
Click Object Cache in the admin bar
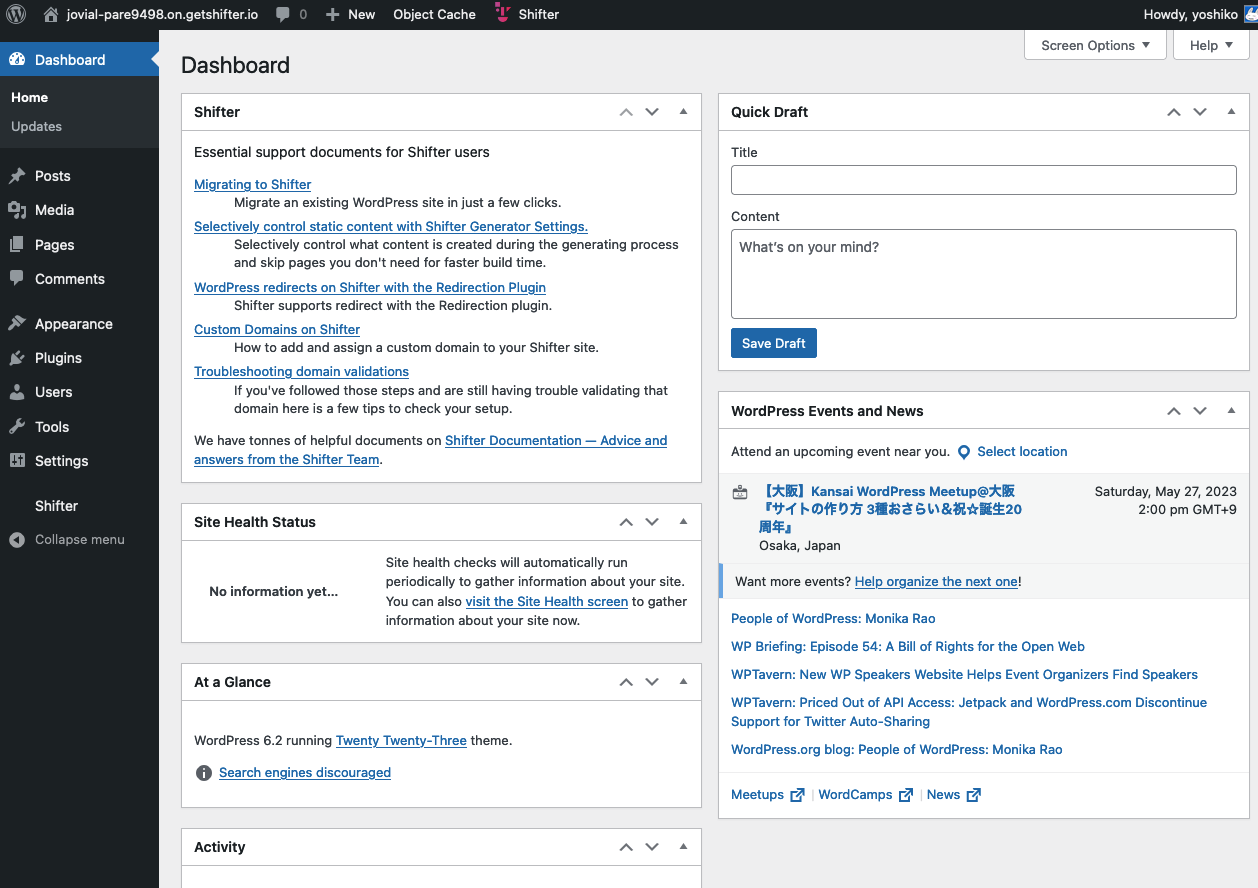click(435, 15)
